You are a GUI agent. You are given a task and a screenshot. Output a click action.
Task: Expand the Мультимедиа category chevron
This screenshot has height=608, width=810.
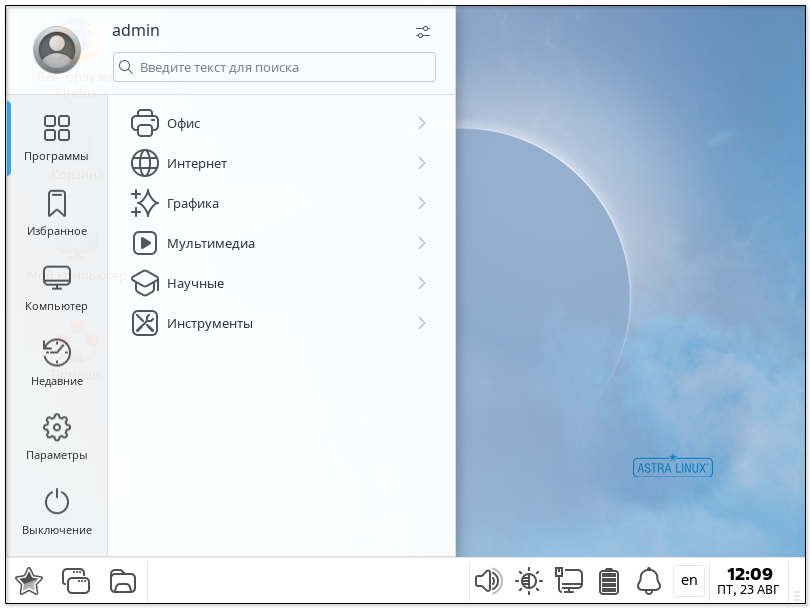tap(422, 243)
